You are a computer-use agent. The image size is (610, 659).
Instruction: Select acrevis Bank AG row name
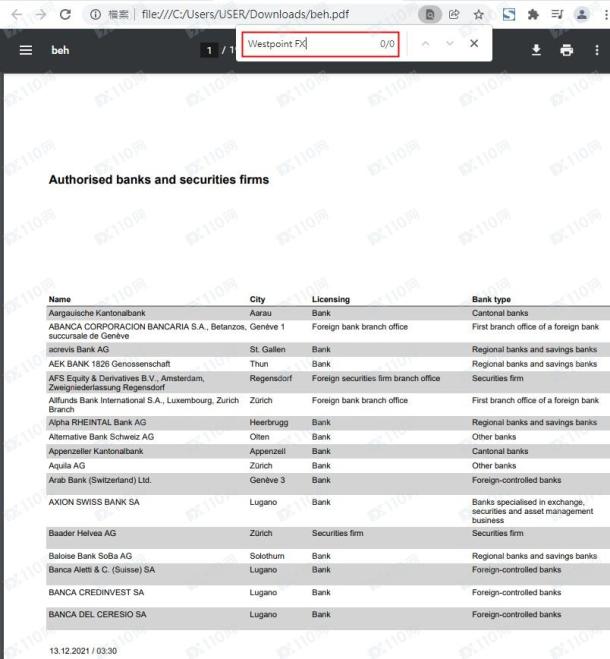[x=79, y=350]
